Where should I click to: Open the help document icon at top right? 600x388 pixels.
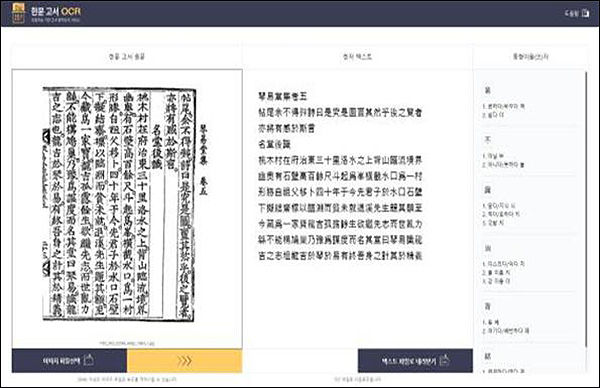click(585, 13)
